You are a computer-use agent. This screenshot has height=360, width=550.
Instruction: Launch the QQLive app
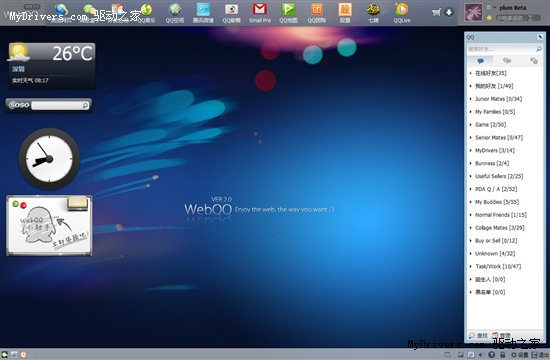[402, 12]
